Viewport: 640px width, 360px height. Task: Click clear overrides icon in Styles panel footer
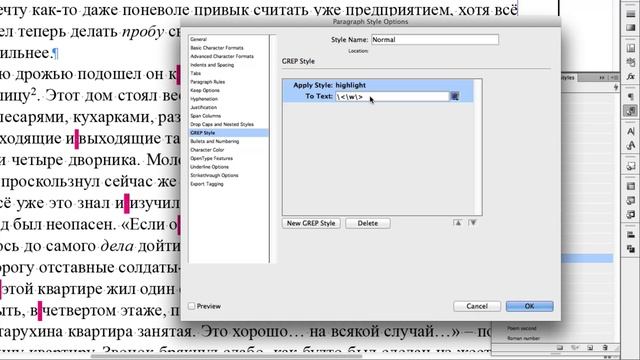pos(575,347)
